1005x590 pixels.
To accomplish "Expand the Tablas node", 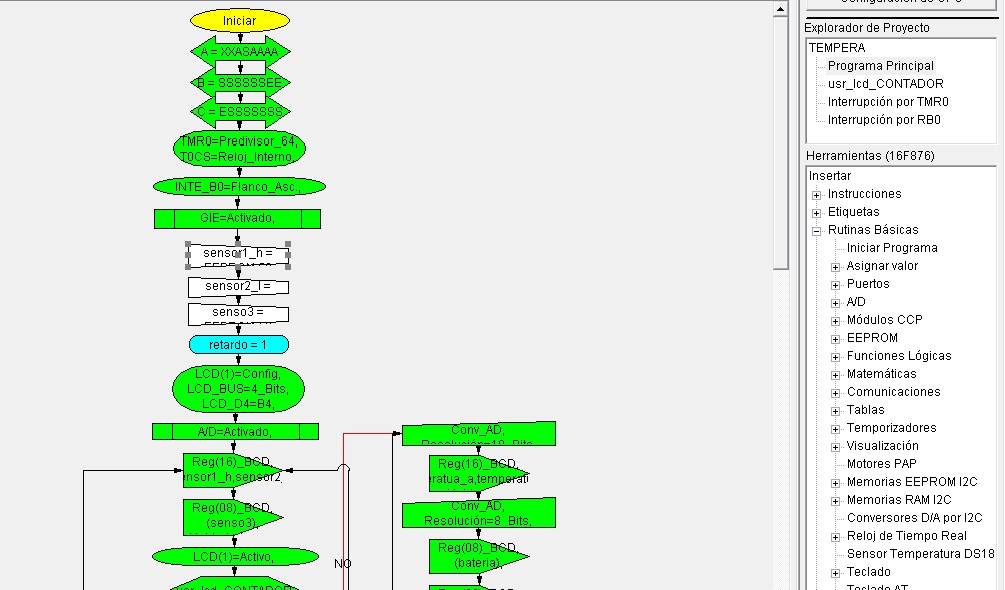I will click(x=836, y=411).
